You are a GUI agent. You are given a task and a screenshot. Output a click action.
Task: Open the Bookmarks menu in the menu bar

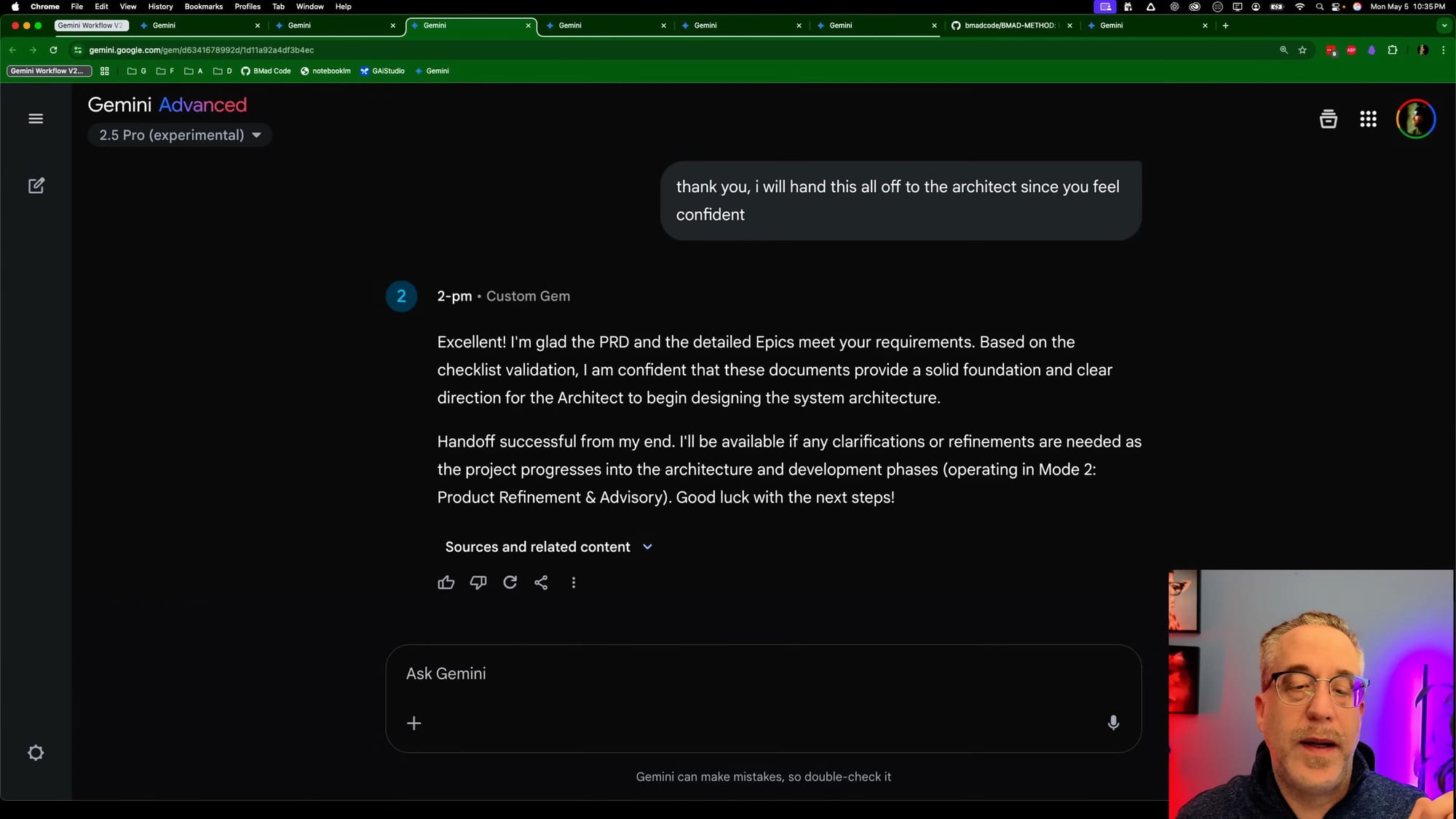click(203, 7)
